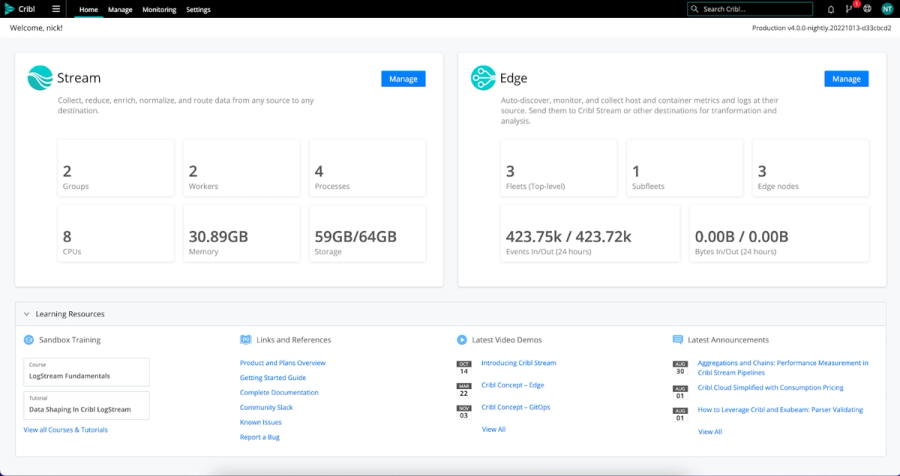Click the Production version text

coord(821,28)
